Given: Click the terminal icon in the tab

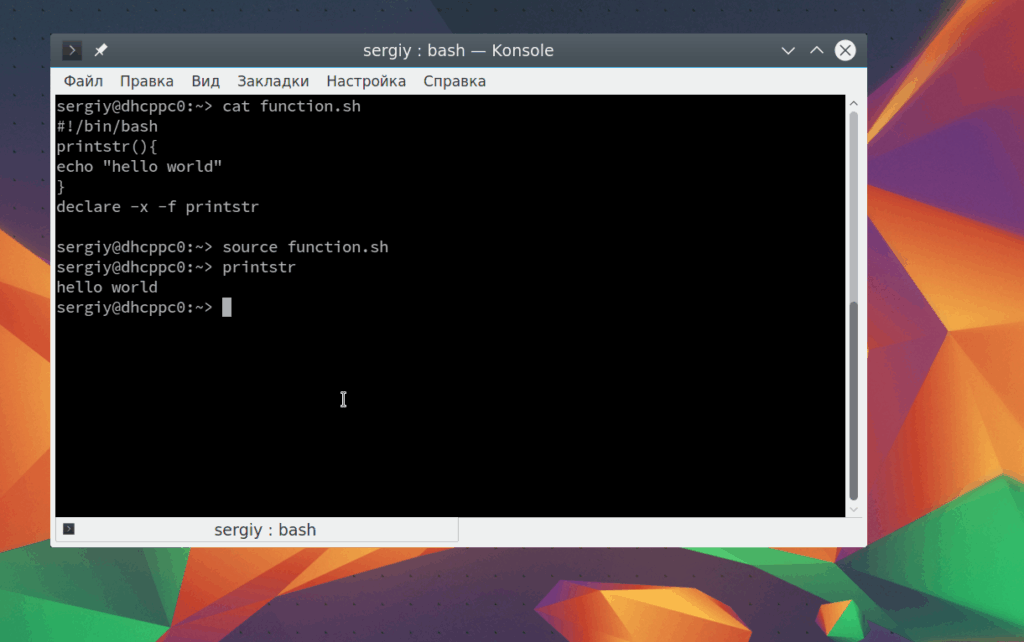Looking at the screenshot, I should (x=69, y=529).
